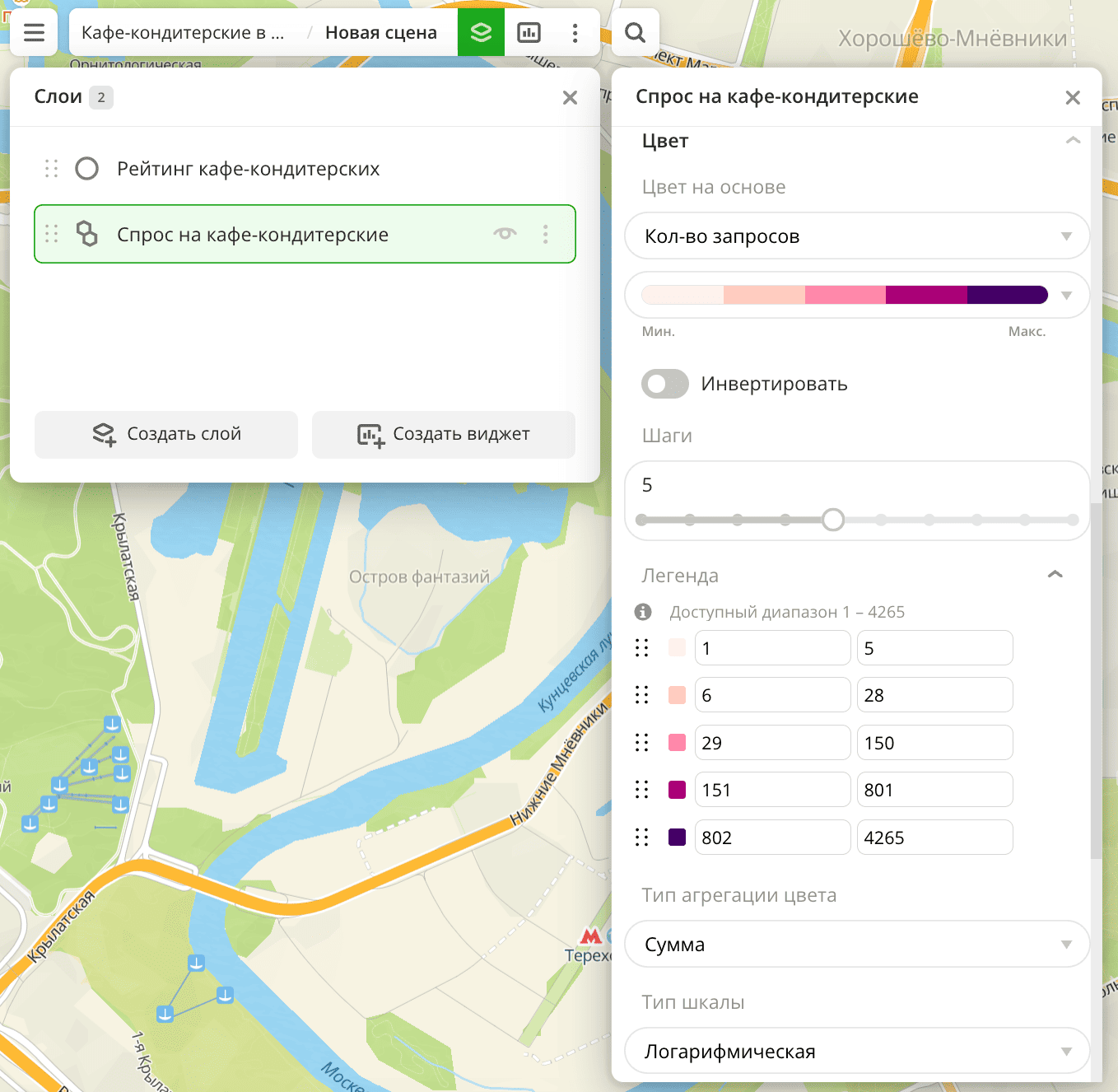Click the legend range info icon
This screenshot has width=1118, height=1092.
coord(643,612)
